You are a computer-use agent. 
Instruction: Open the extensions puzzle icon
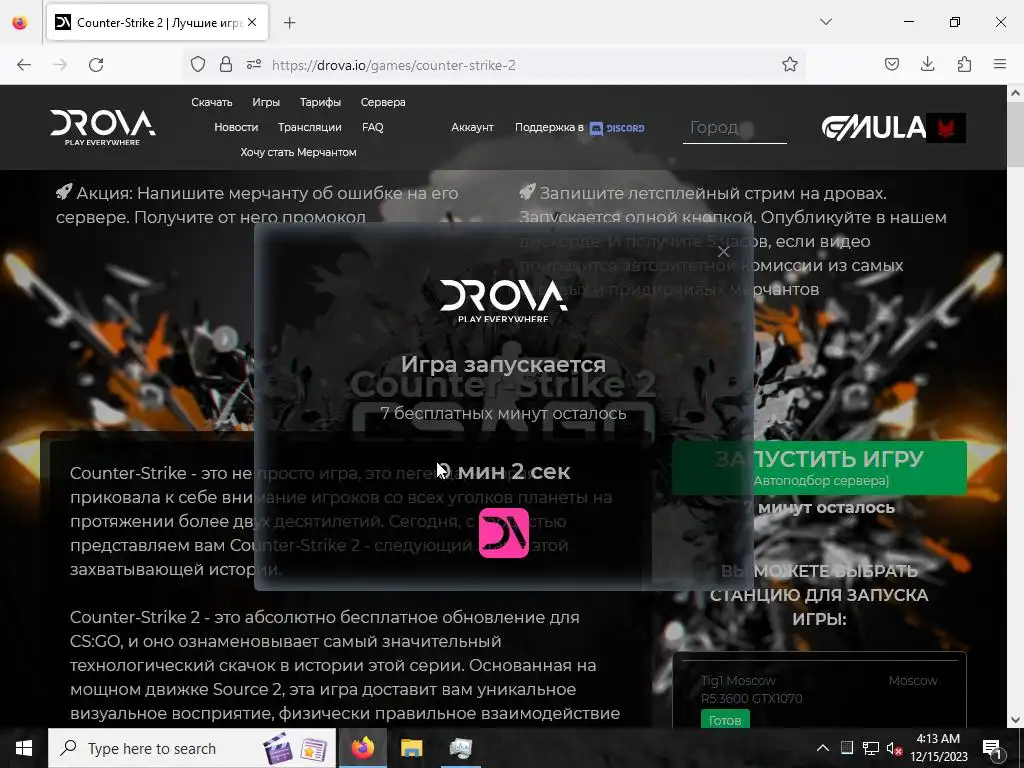click(x=964, y=65)
